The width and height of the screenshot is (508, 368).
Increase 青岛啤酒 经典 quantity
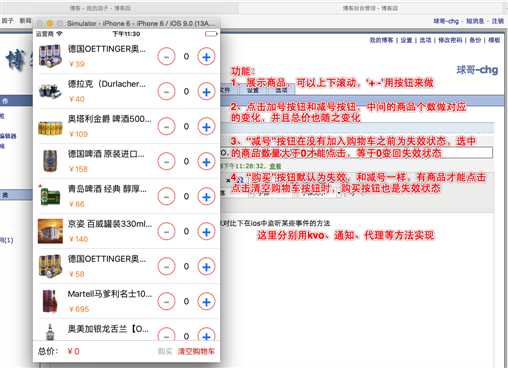[x=206, y=197]
